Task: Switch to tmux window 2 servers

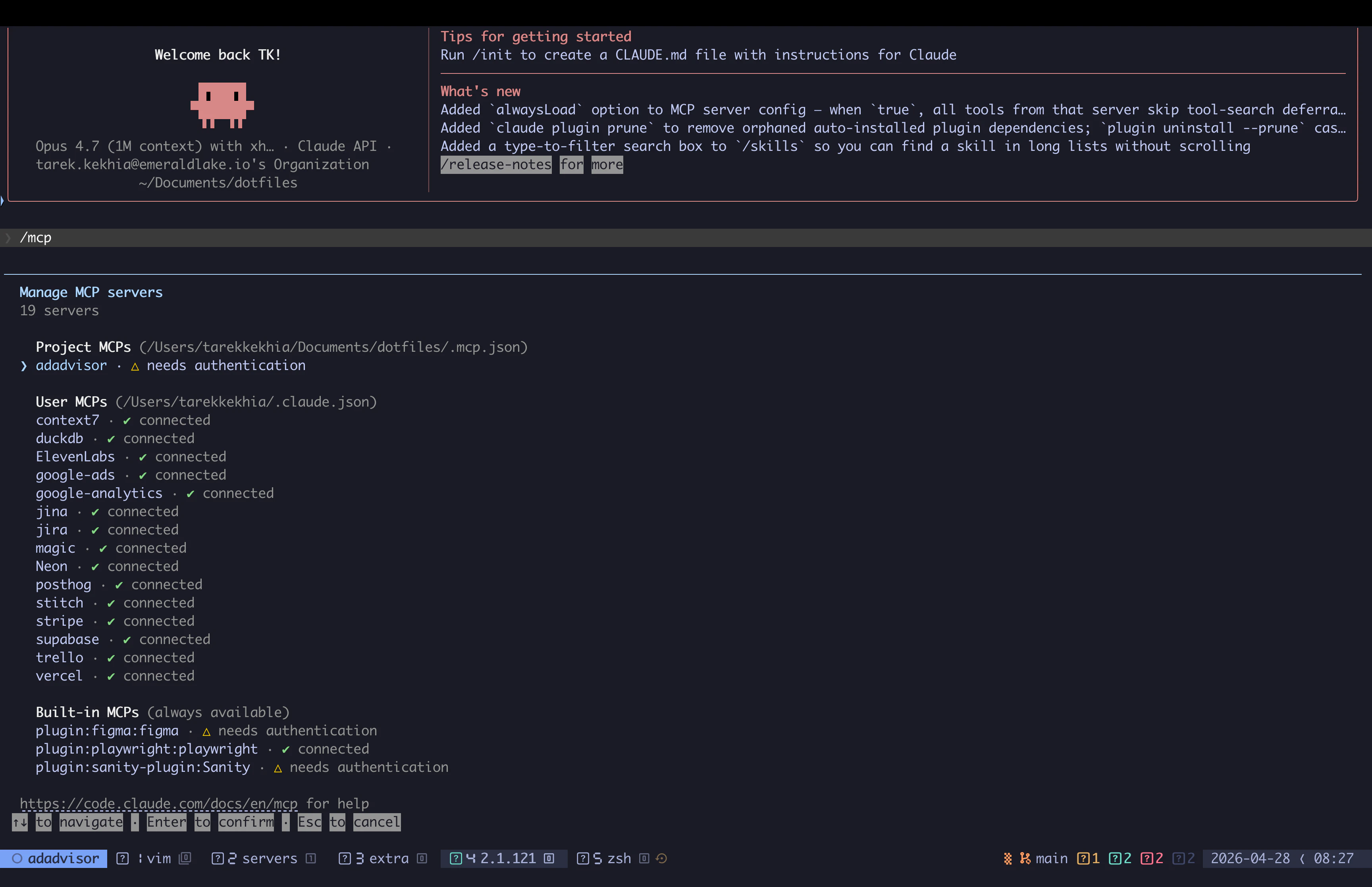Action: click(x=264, y=858)
